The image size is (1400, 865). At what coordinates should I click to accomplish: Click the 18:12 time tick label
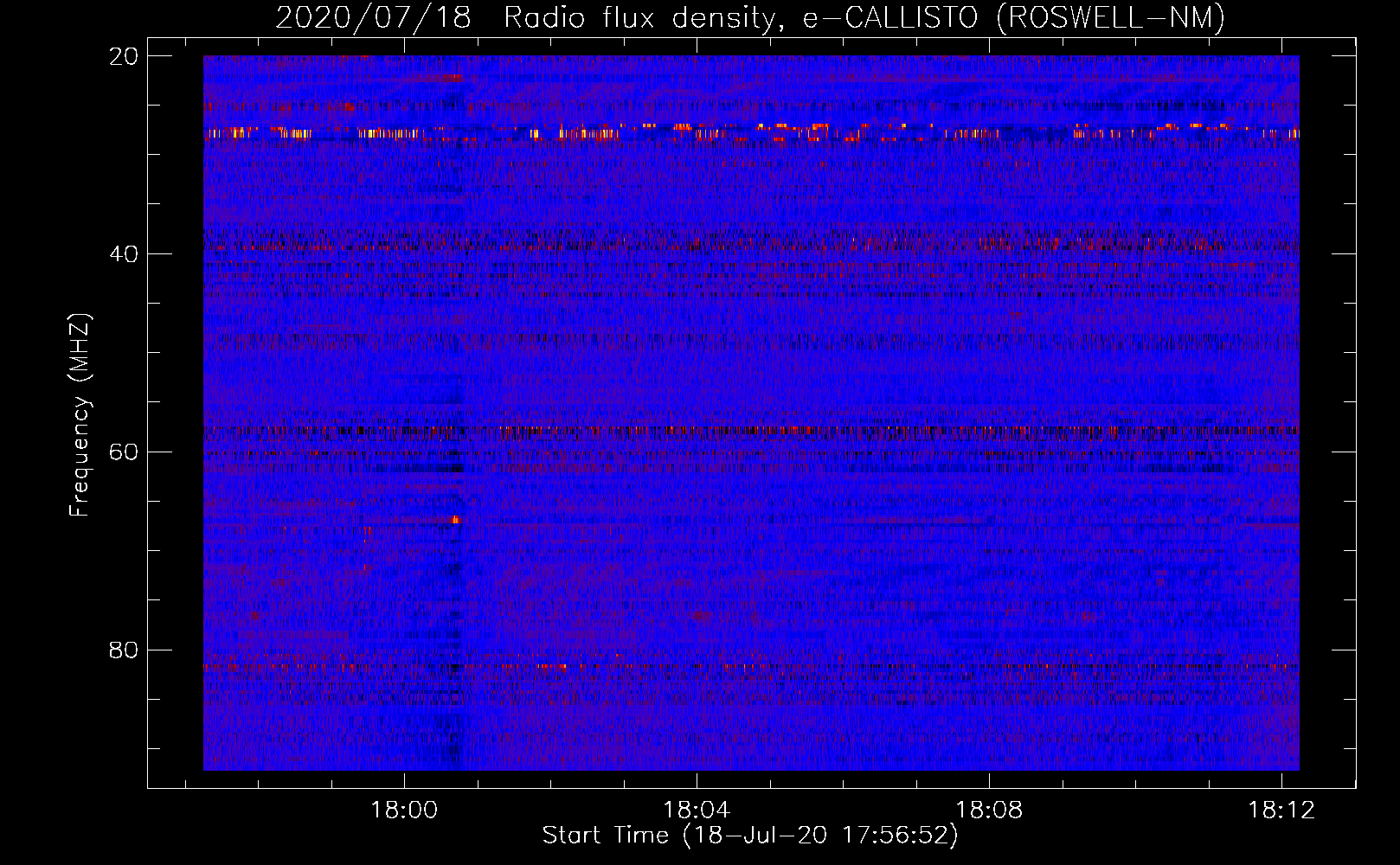pyautogui.click(x=1281, y=811)
